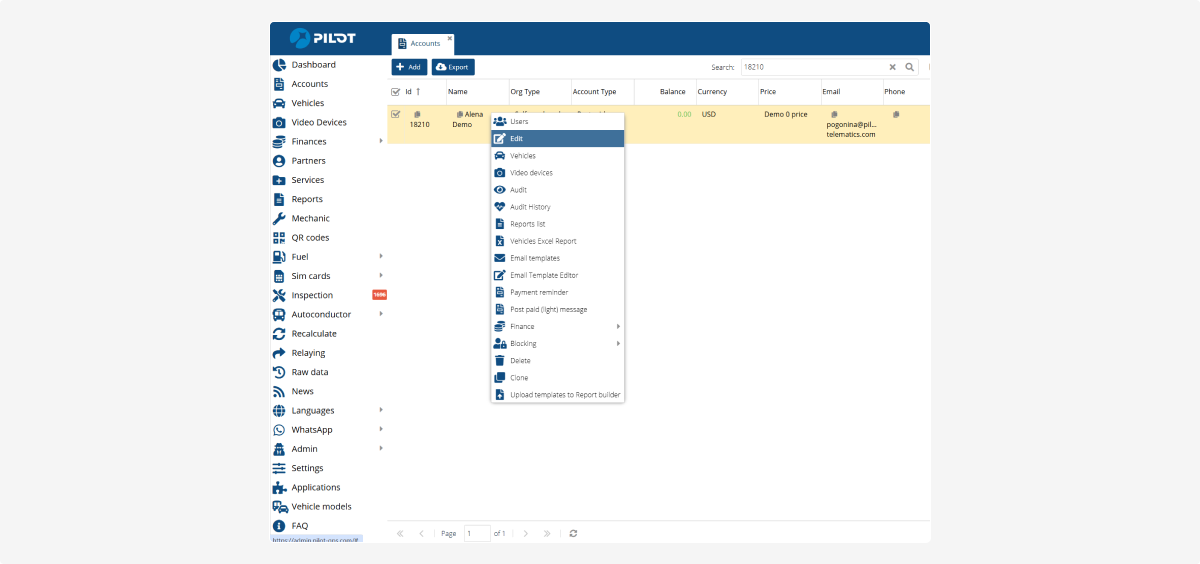1200x564 pixels.
Task: Click the Export button
Action: pyautogui.click(x=453, y=67)
